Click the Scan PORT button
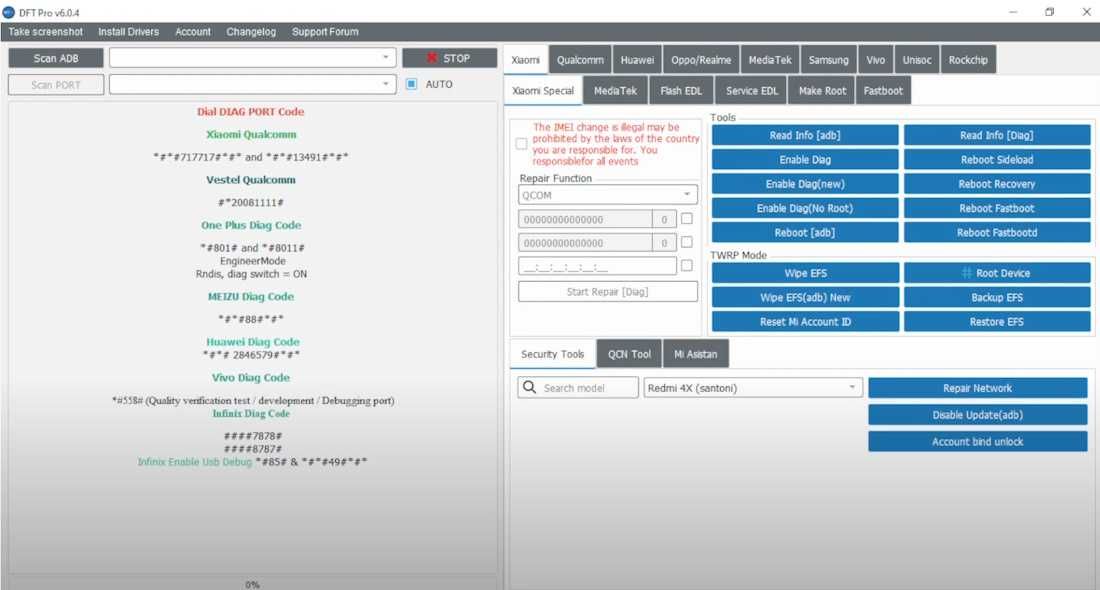1100x590 pixels. point(56,85)
